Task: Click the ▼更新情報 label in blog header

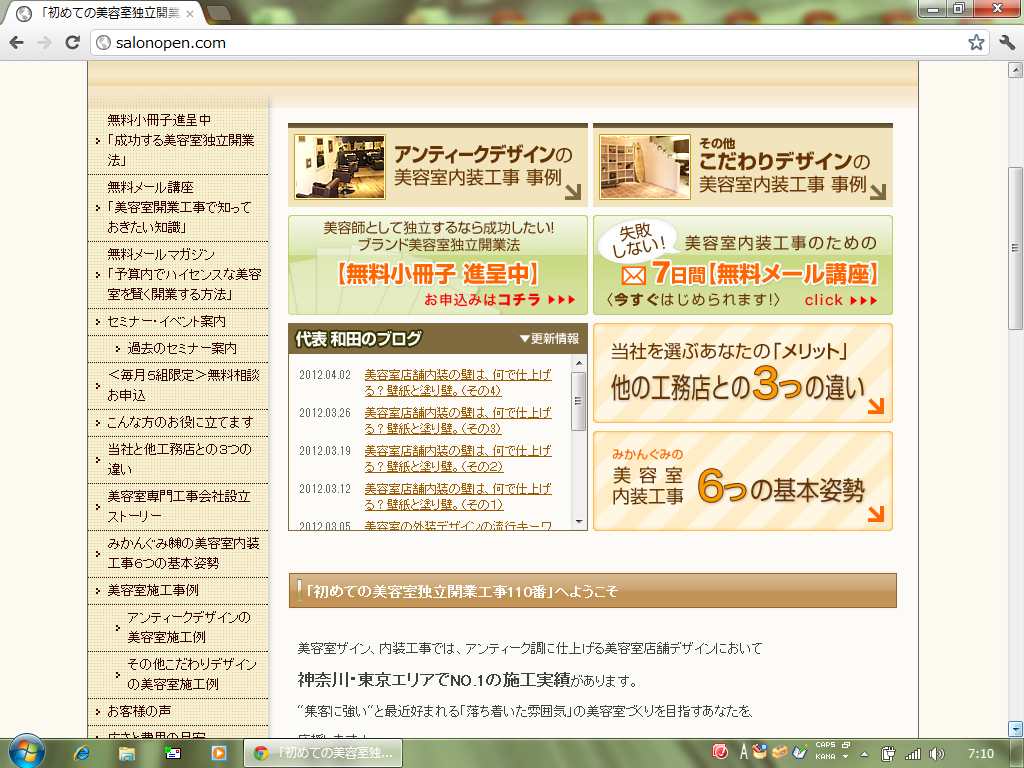Action: pos(549,338)
